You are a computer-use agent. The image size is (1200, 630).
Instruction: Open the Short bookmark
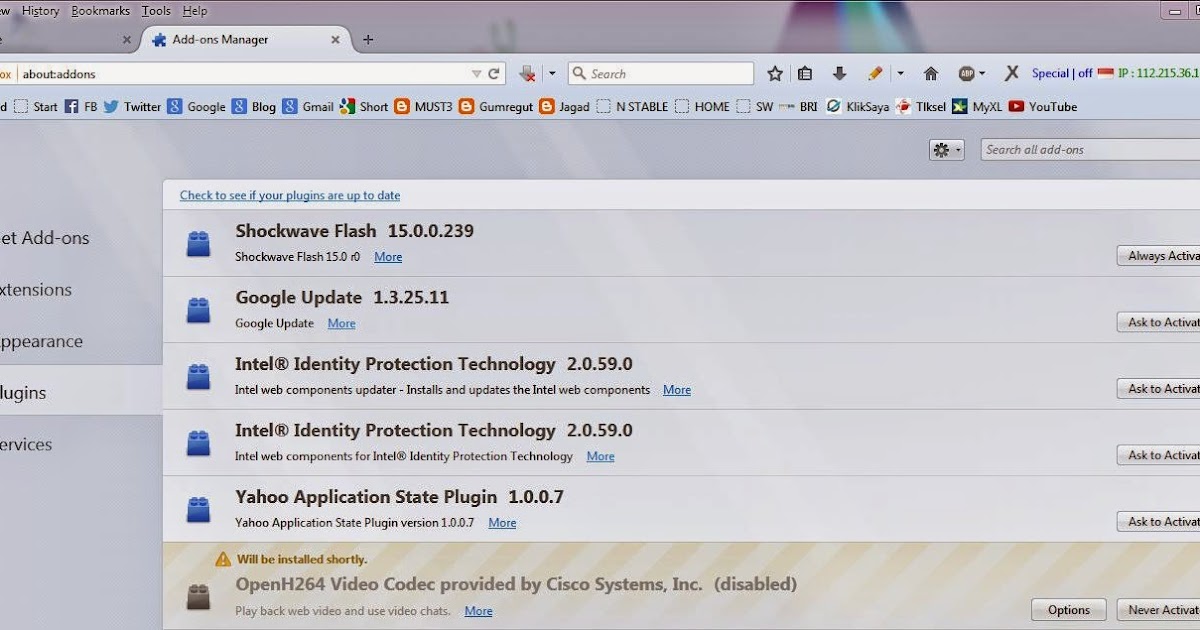(x=364, y=107)
